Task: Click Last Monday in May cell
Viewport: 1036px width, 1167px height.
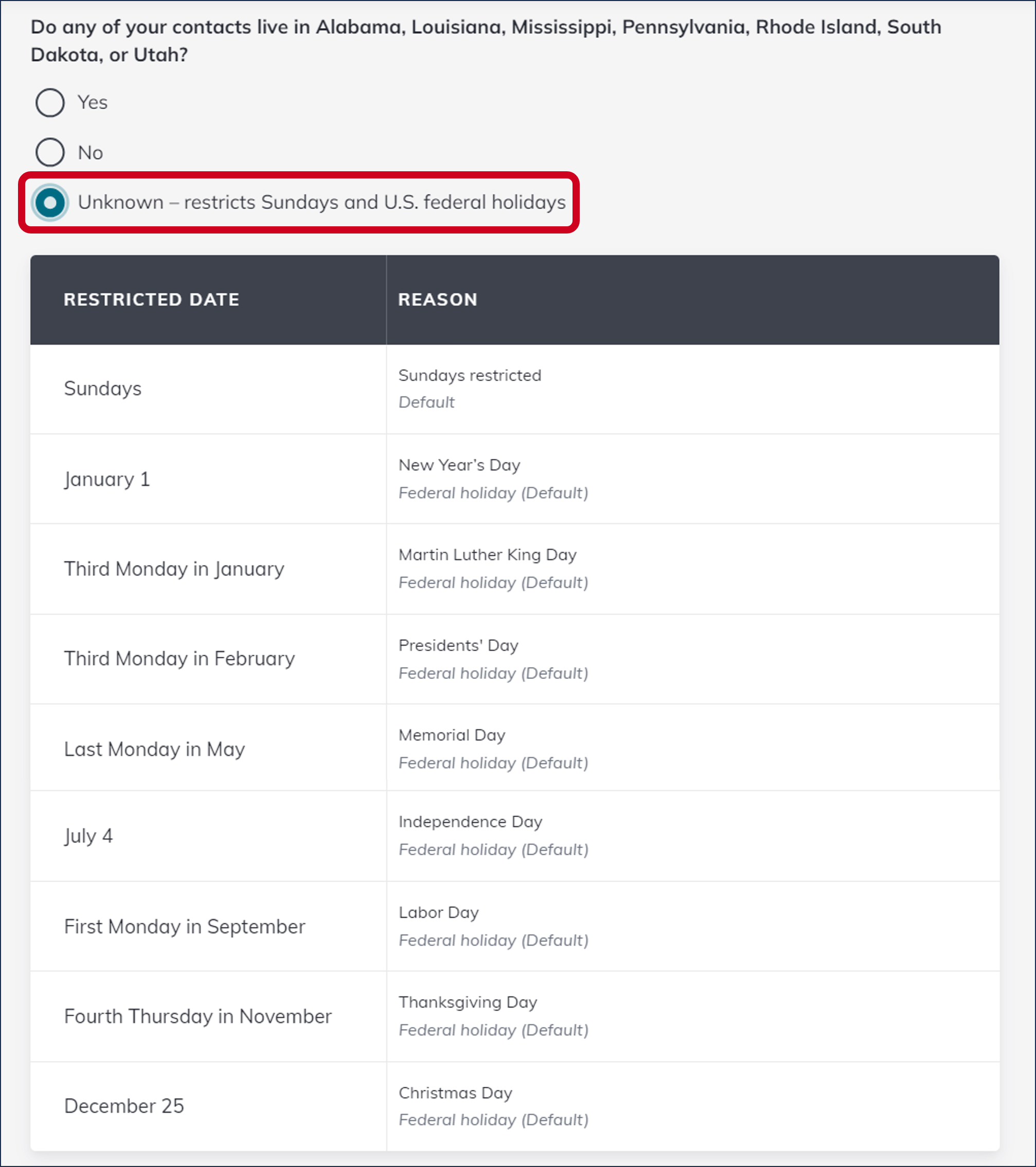Action: (154, 749)
